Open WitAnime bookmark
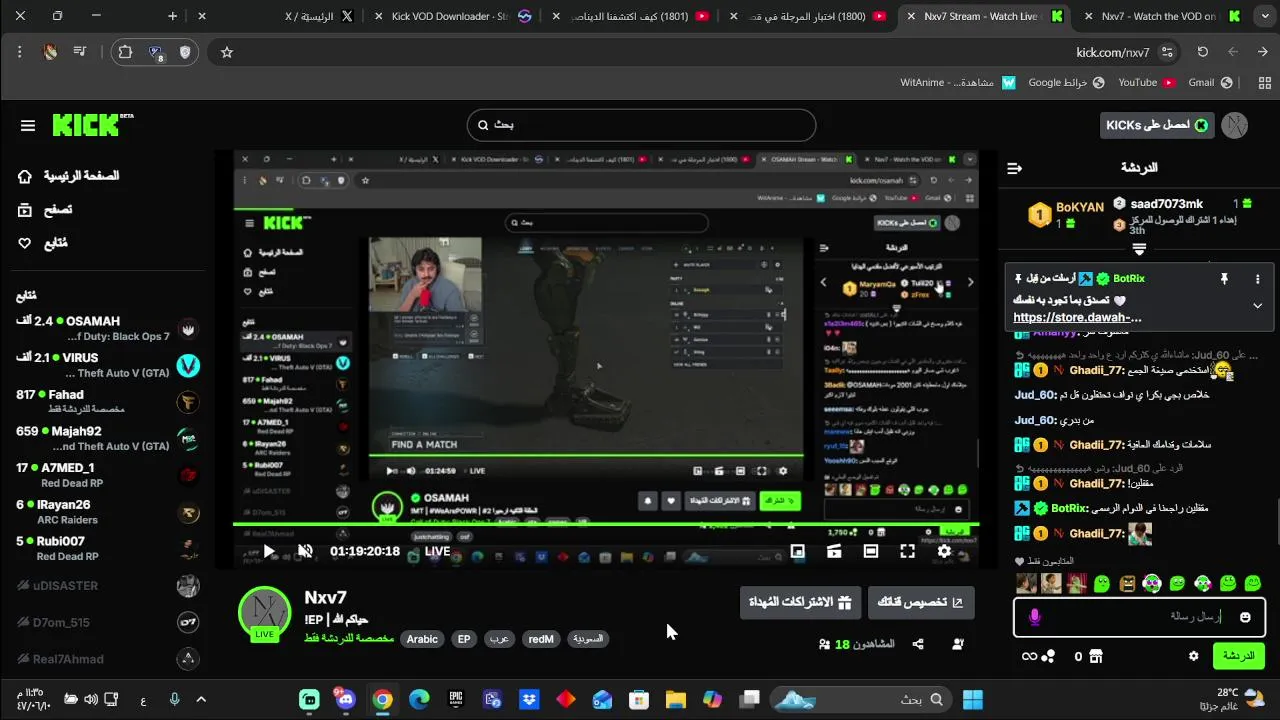This screenshot has width=1280, height=720. tap(958, 83)
